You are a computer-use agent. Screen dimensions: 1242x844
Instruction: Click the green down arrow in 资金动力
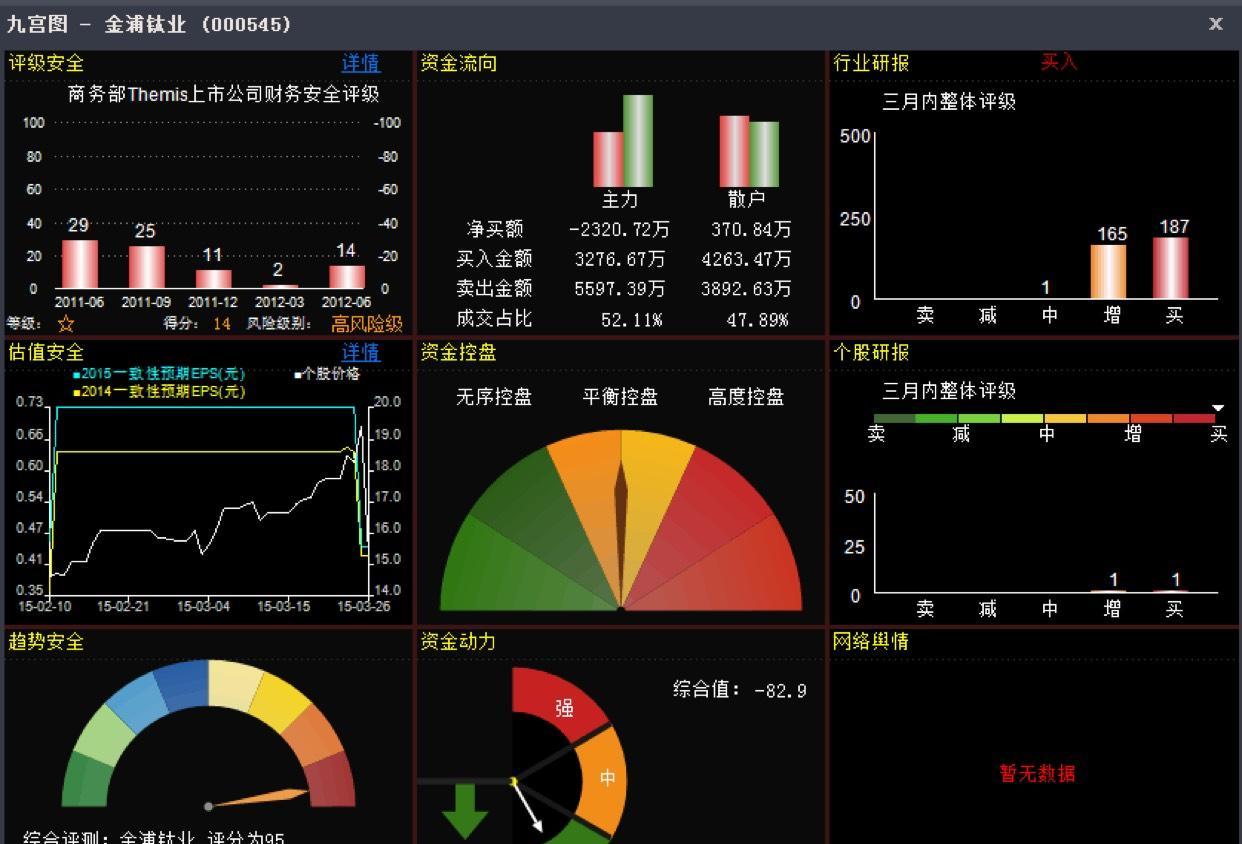click(465, 811)
